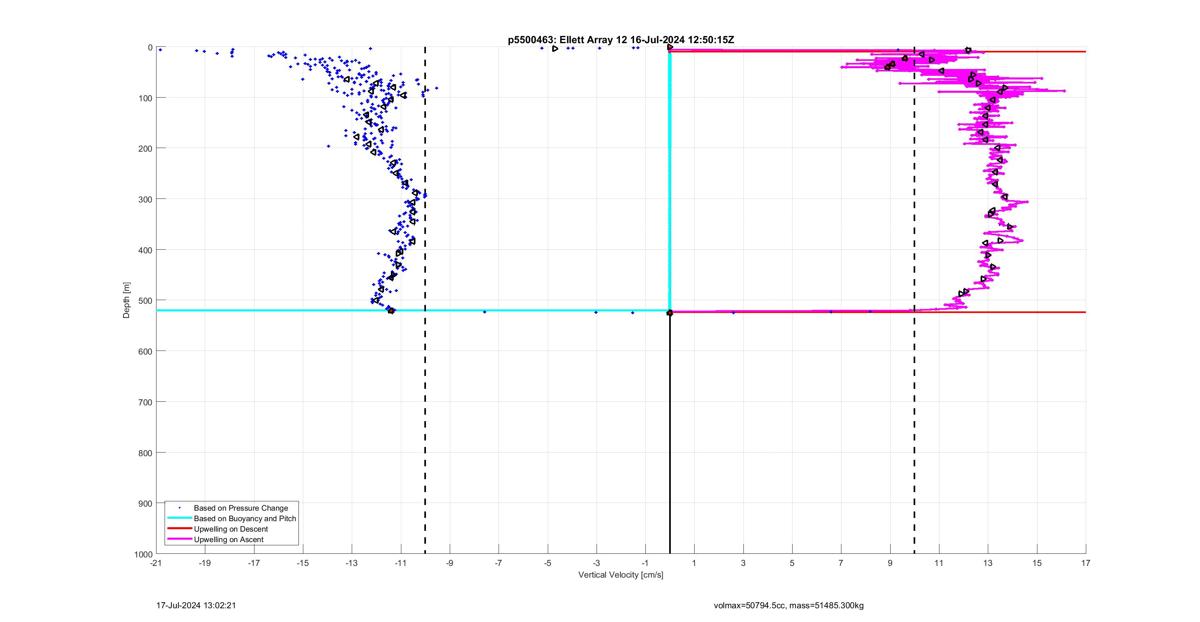Click depth axis tick label '300'

[x=145, y=199]
